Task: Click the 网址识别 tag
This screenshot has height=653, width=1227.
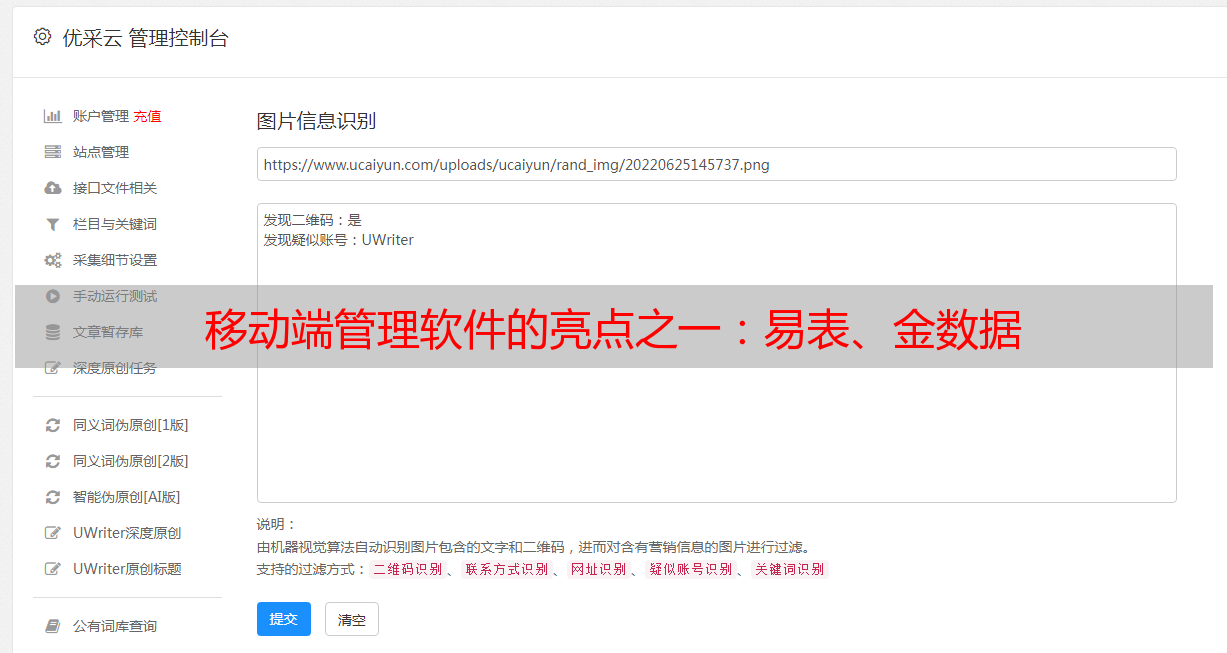Action: tap(599, 569)
